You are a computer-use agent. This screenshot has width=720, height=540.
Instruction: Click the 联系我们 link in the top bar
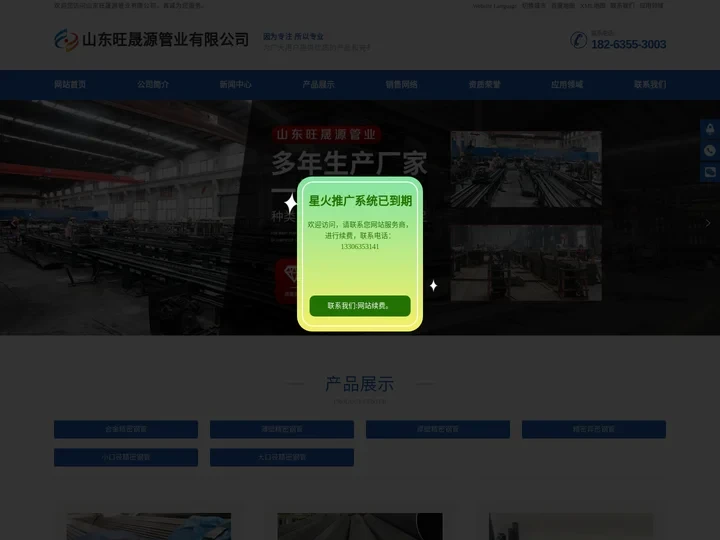[x=622, y=6]
